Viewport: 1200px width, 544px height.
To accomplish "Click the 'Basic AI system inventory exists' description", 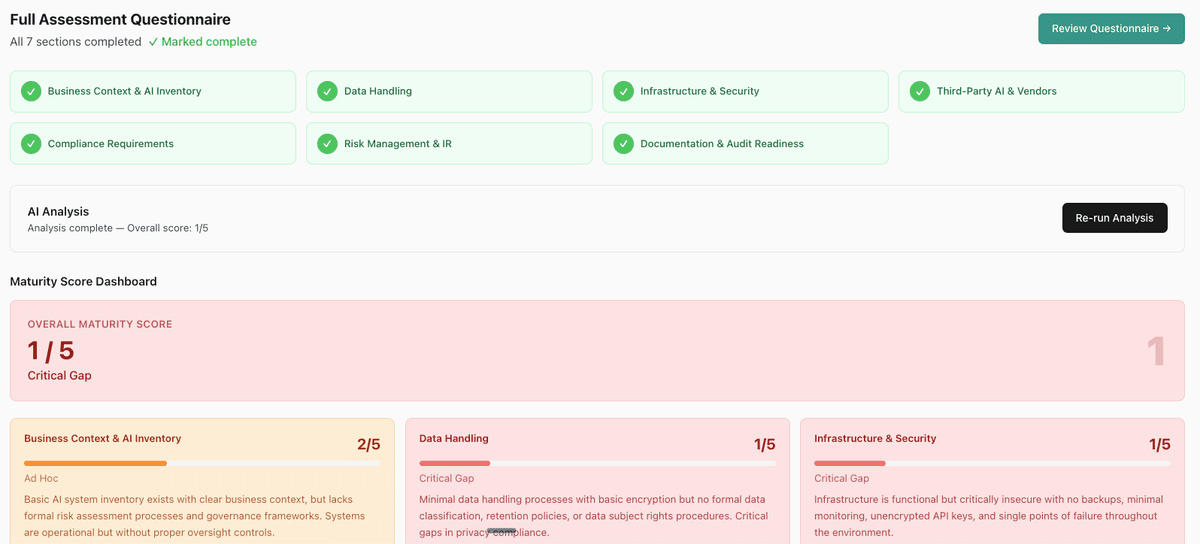I will (x=194, y=516).
